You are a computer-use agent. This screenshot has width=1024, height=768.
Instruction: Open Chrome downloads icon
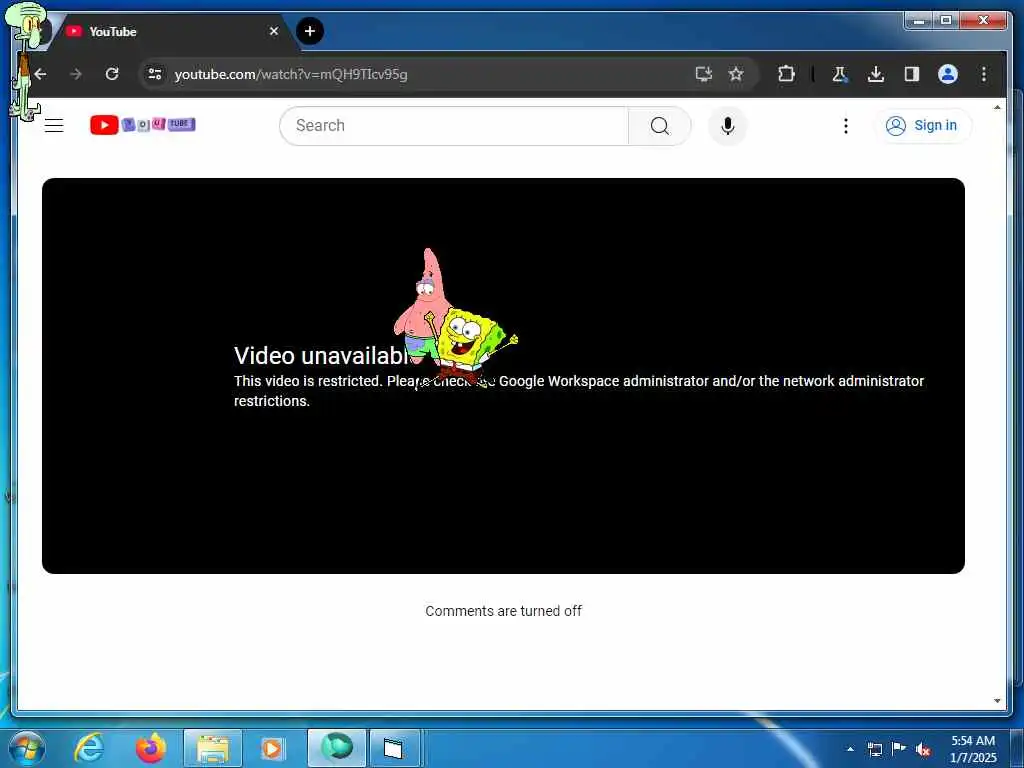[876, 74]
